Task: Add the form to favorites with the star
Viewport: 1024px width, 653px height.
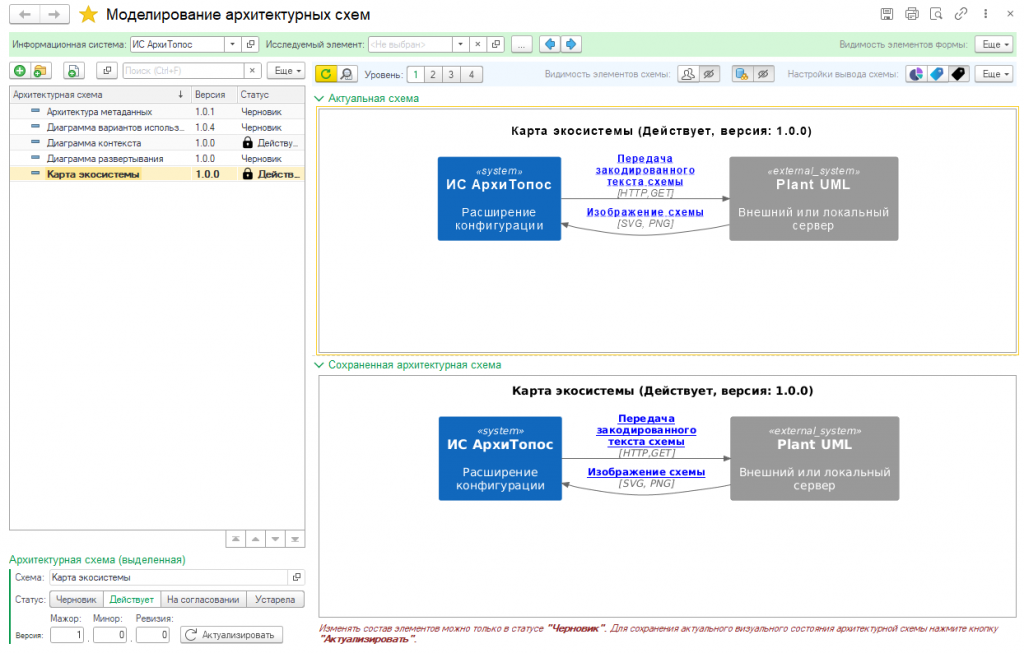Action: click(88, 15)
